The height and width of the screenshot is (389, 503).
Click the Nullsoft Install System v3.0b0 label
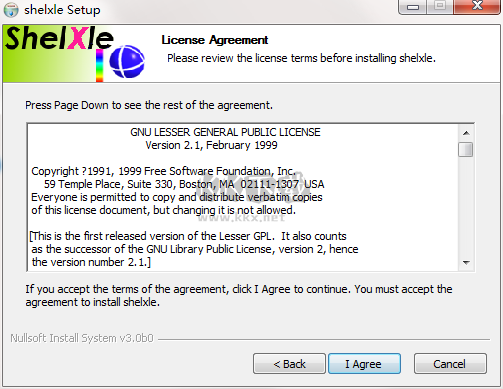(82, 338)
